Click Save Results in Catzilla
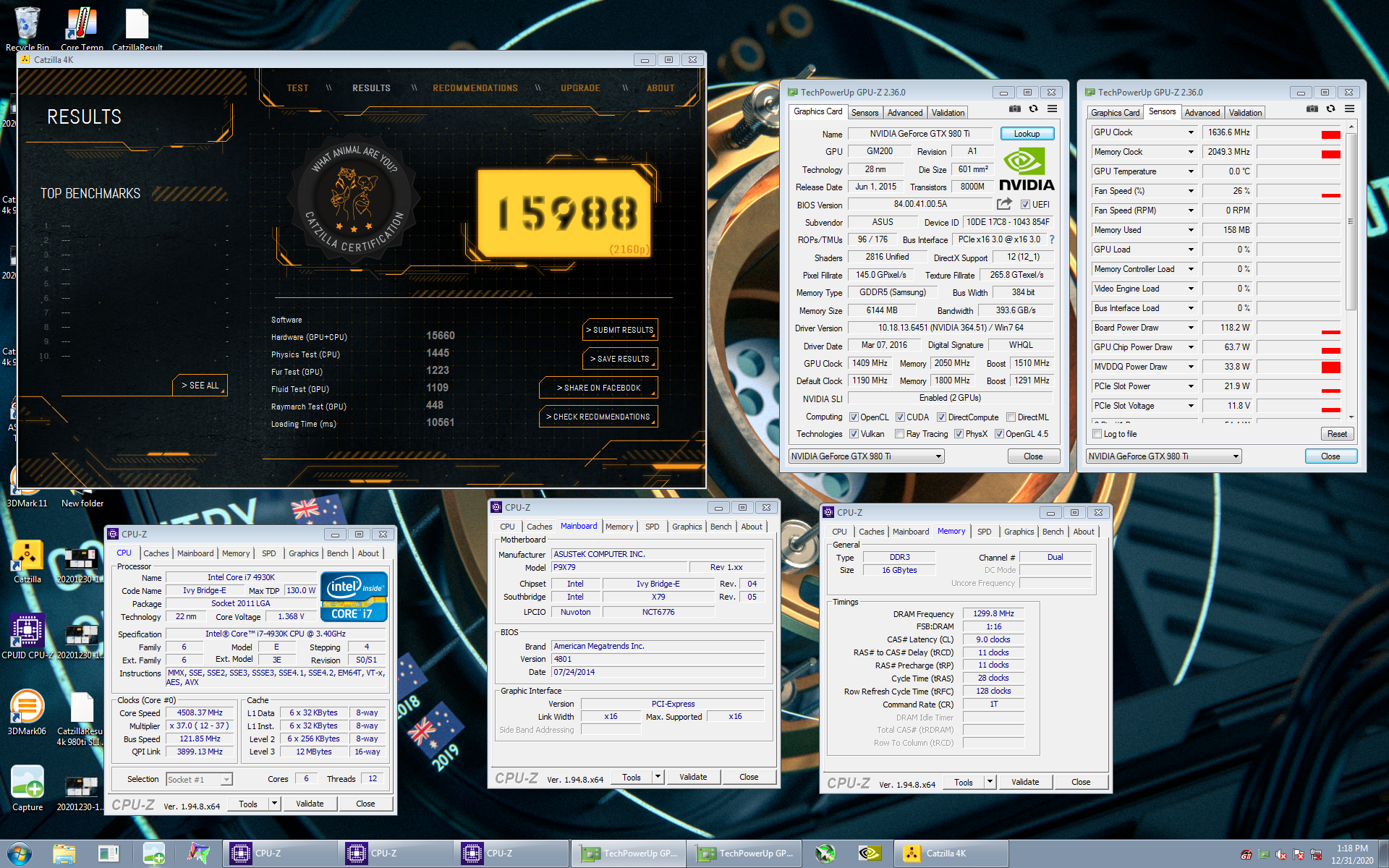 [x=620, y=359]
